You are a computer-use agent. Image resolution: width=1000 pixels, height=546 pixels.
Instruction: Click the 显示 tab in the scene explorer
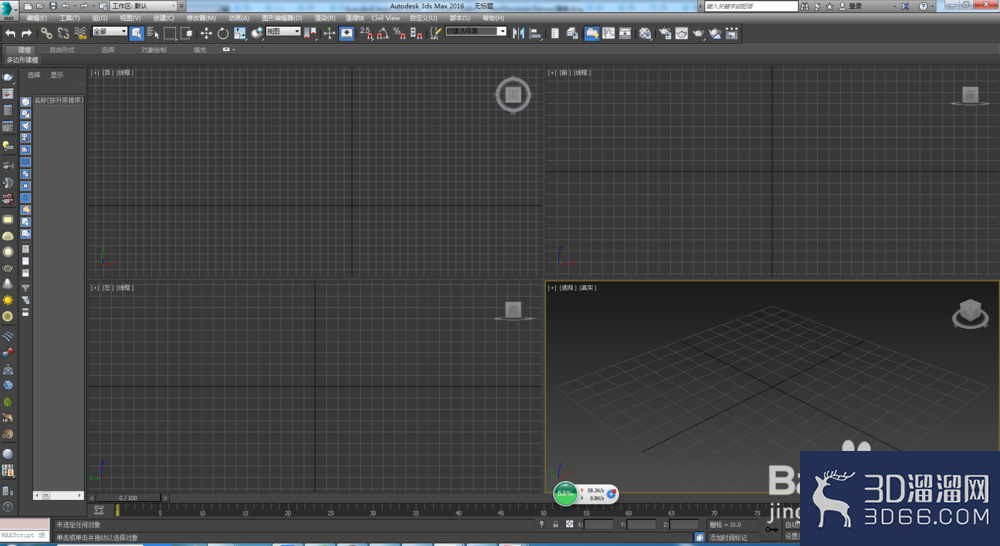click(x=57, y=75)
